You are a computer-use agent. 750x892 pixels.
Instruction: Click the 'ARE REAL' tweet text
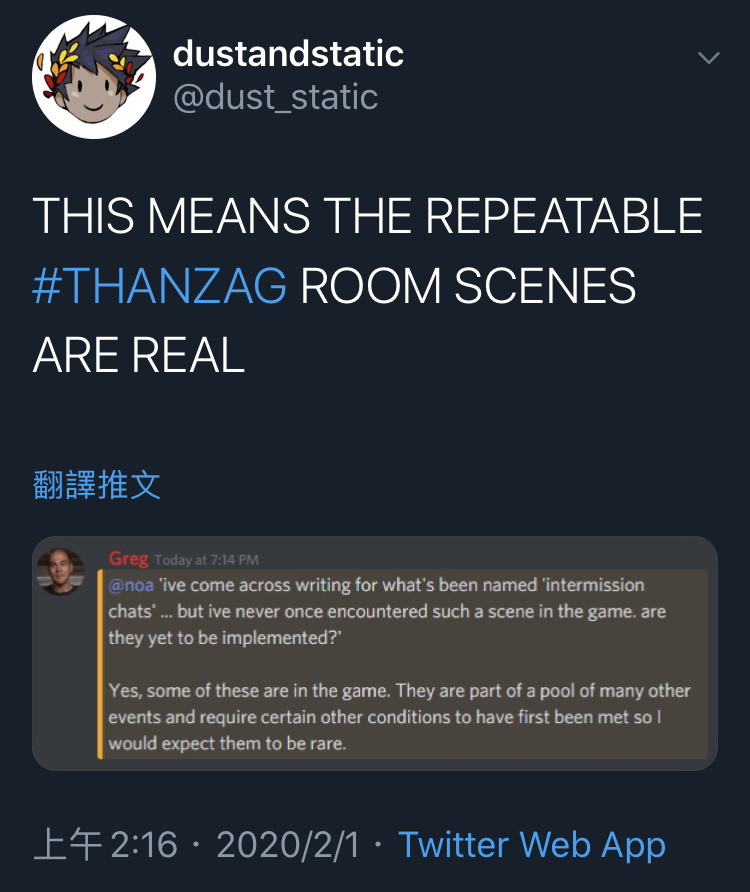coord(139,355)
